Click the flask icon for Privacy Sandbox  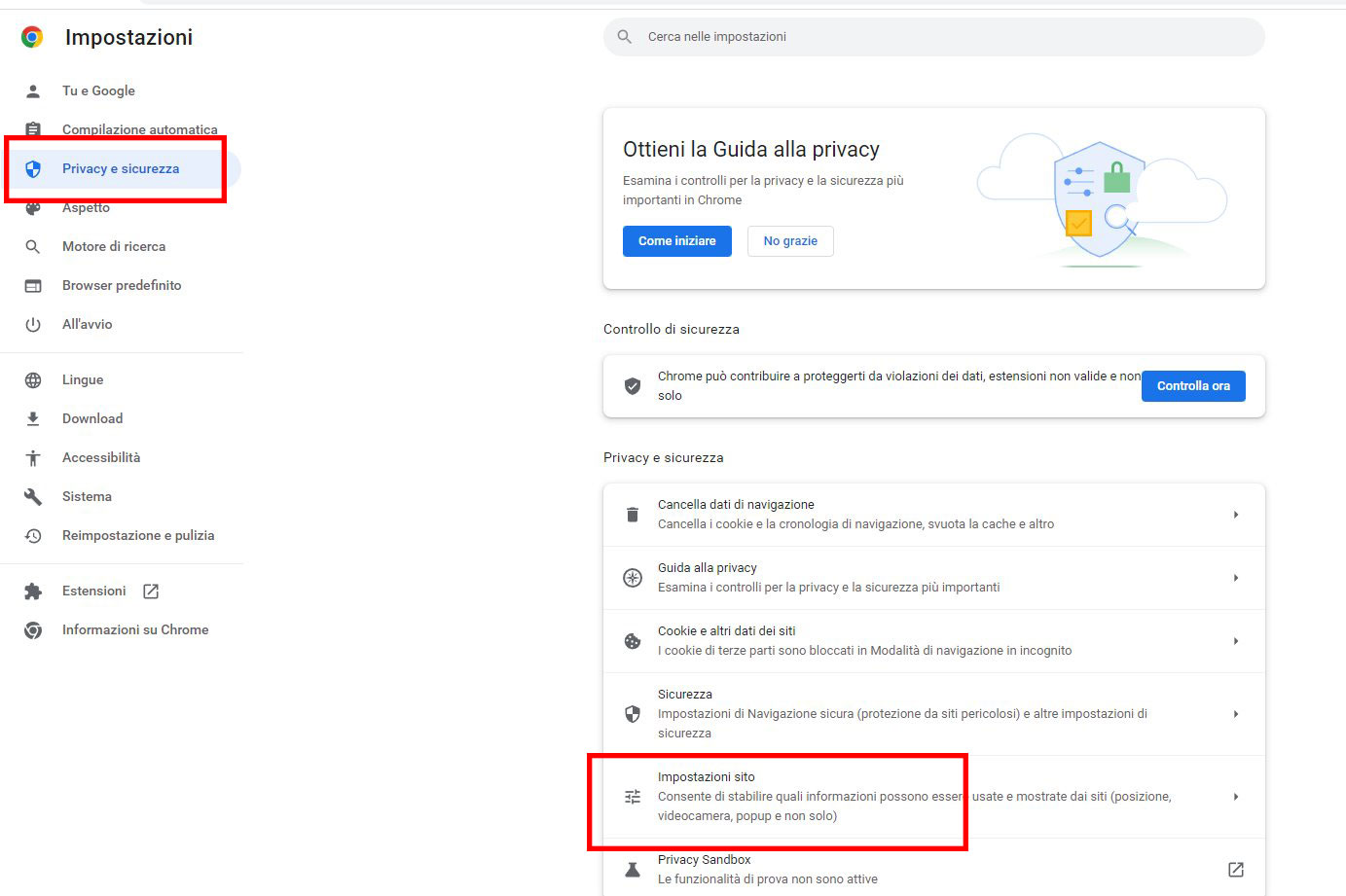point(633,870)
